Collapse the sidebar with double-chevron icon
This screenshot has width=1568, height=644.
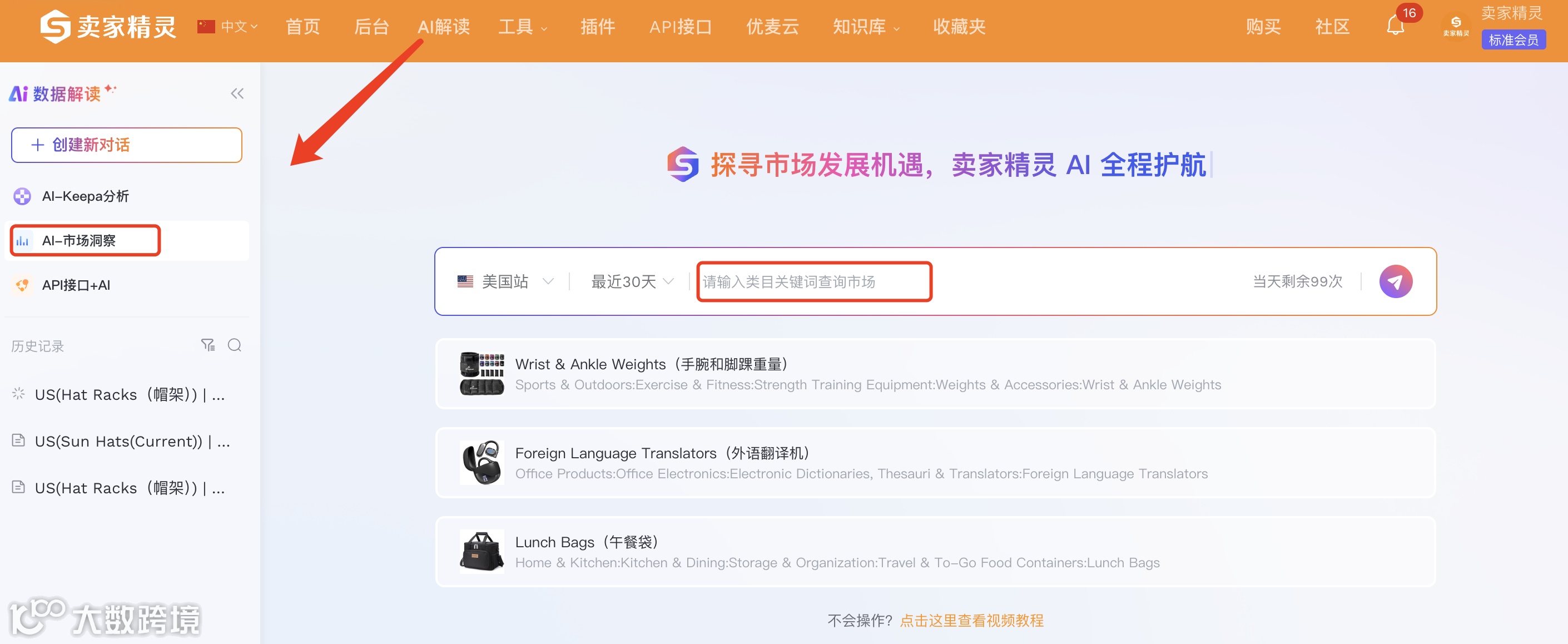(x=237, y=93)
